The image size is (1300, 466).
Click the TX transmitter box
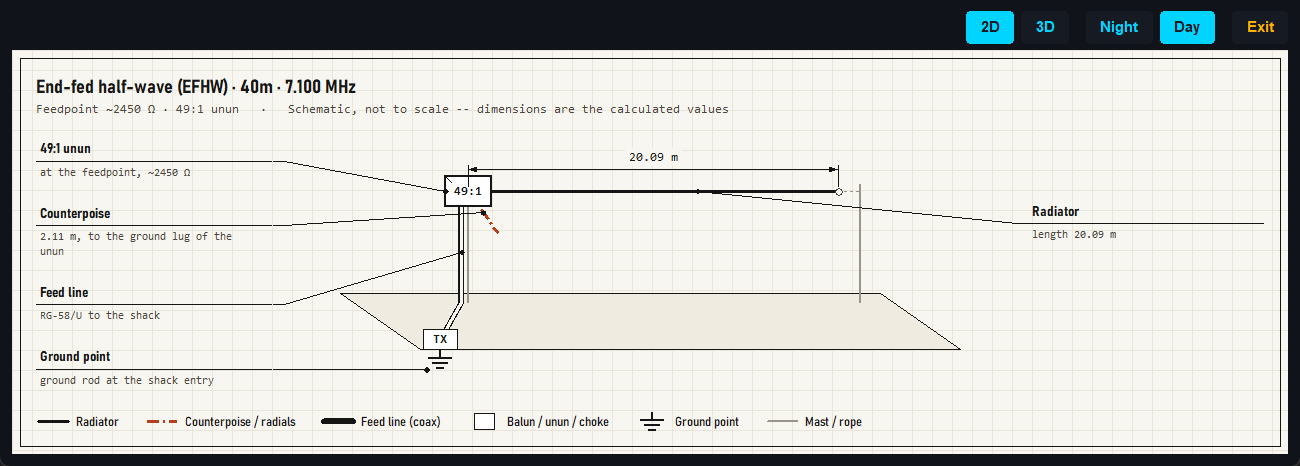(x=440, y=339)
